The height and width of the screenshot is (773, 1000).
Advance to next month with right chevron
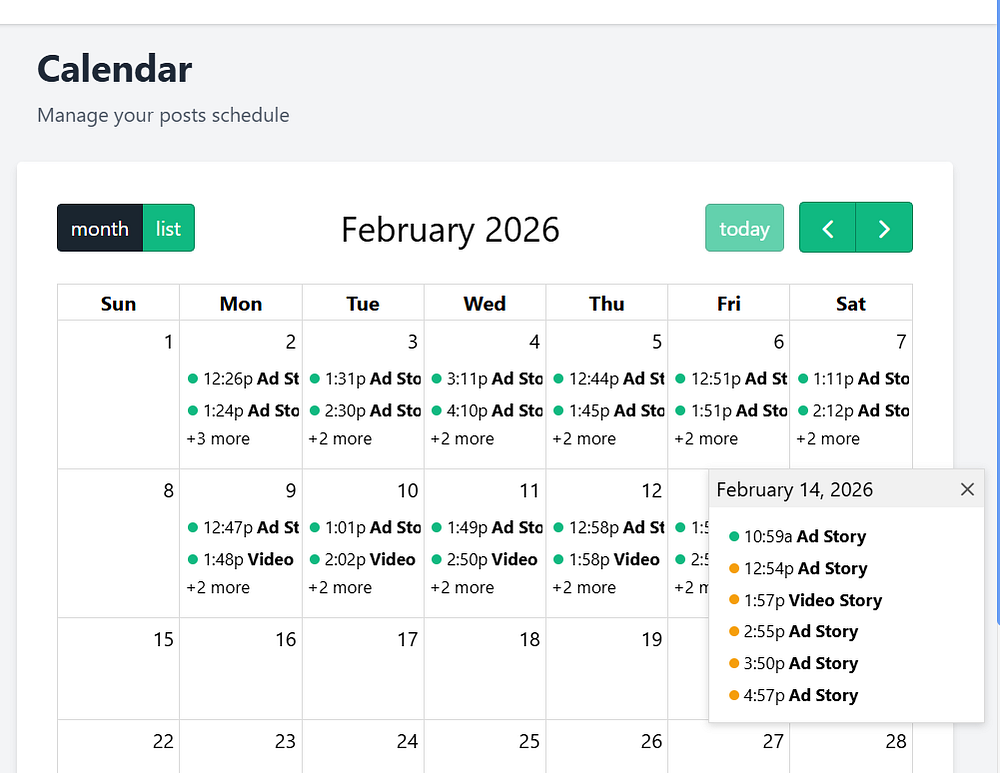click(884, 228)
